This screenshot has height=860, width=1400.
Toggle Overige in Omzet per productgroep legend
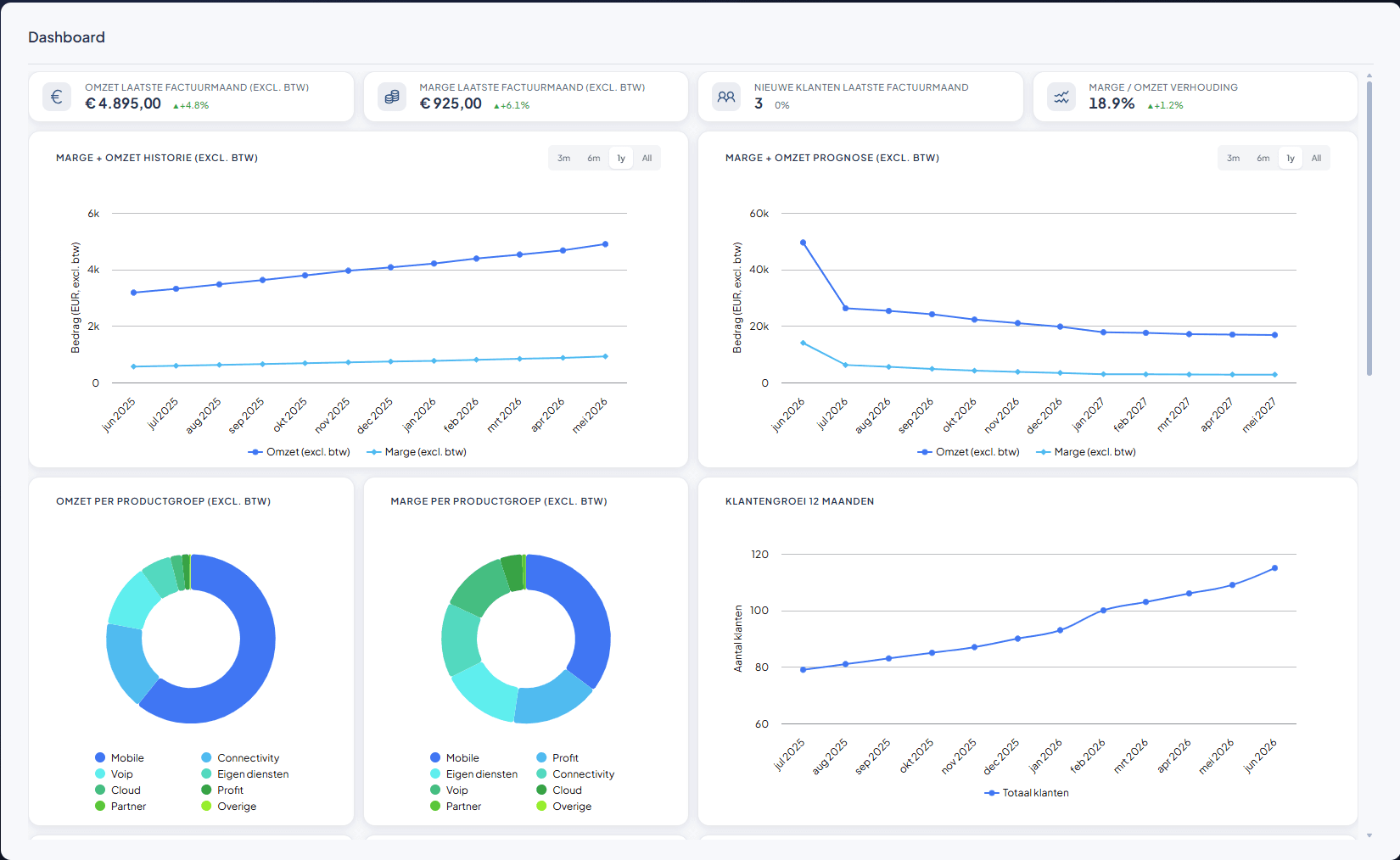229,807
